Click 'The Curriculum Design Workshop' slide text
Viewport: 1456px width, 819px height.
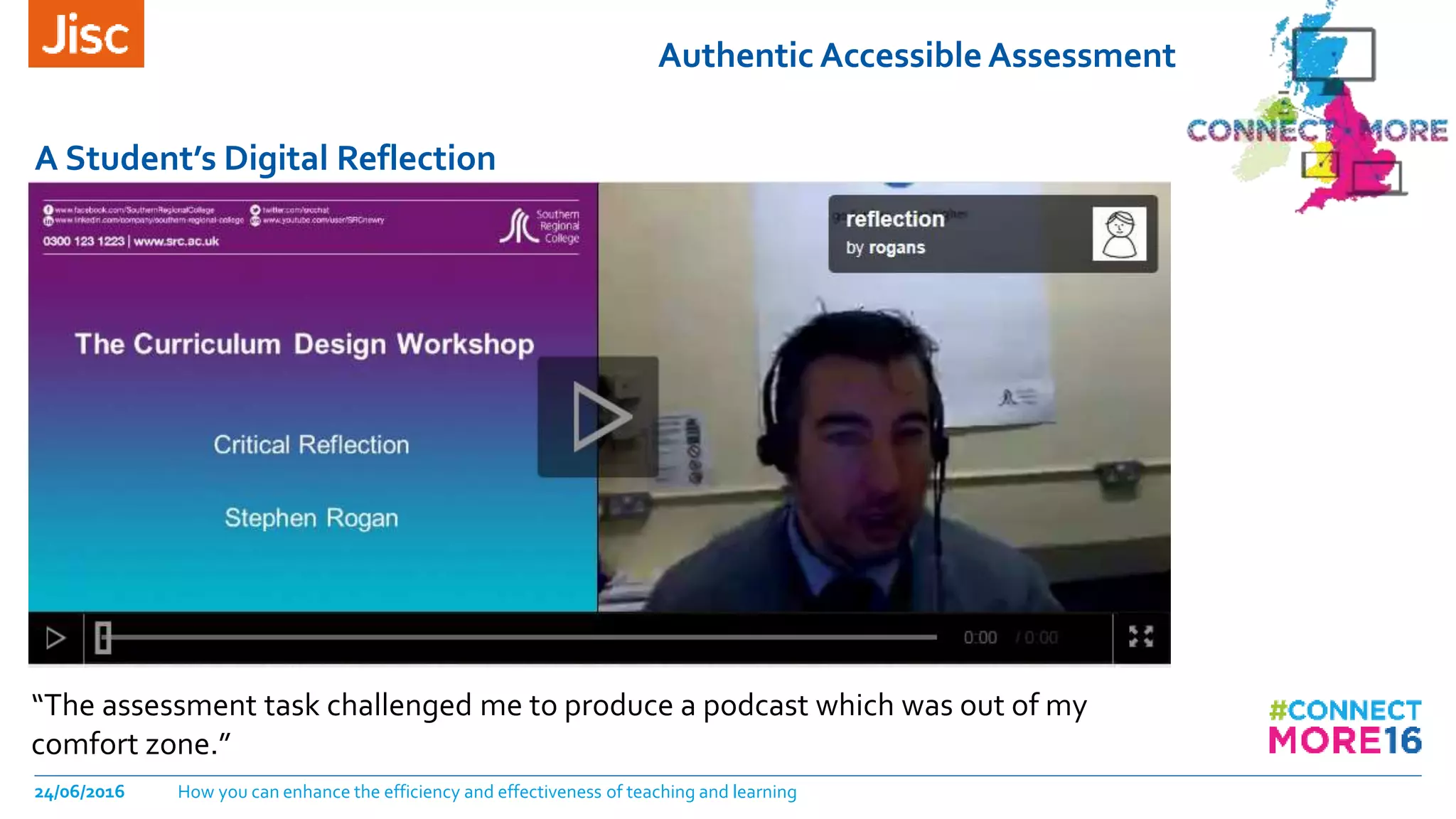(304, 344)
